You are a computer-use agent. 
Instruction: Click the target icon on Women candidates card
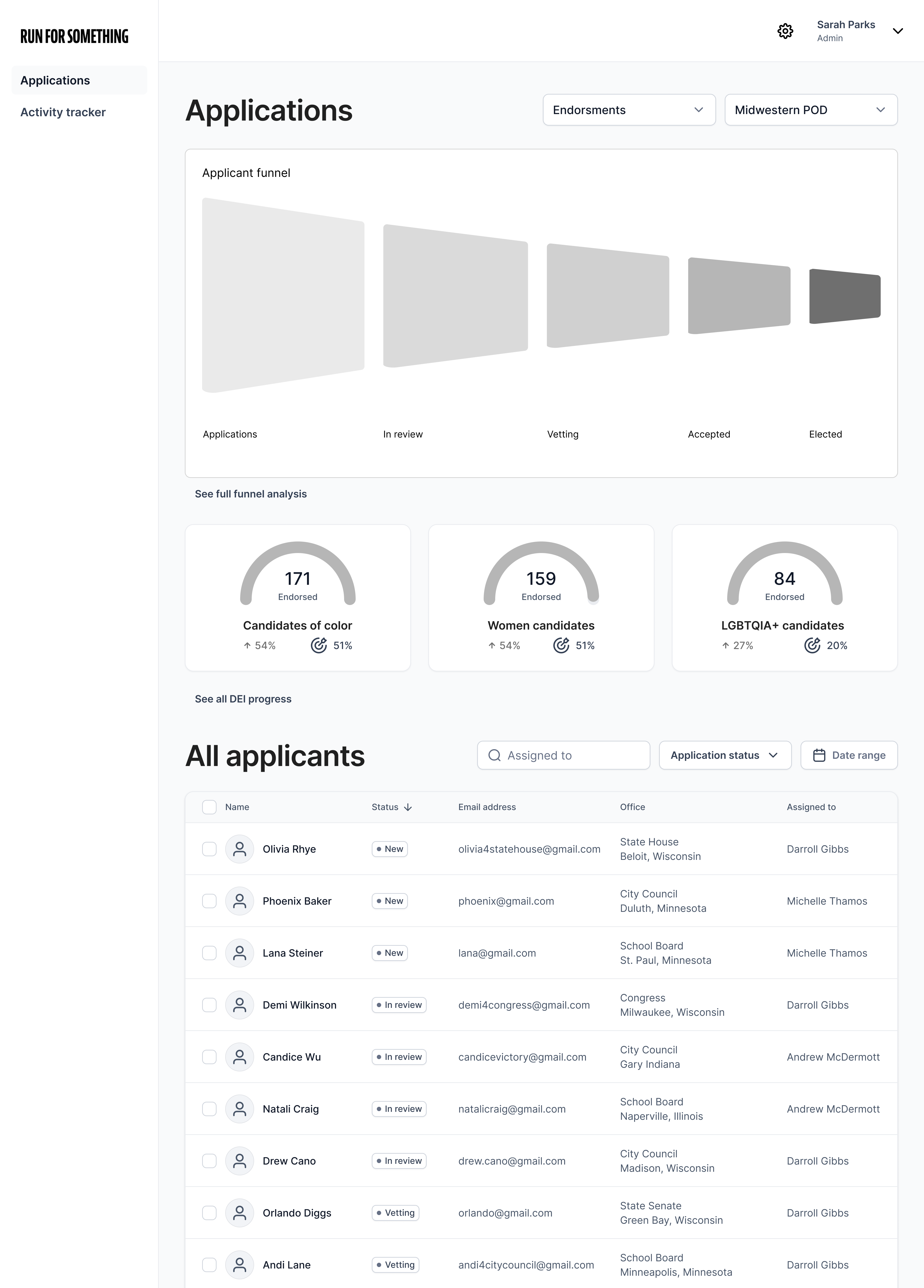[x=561, y=645]
